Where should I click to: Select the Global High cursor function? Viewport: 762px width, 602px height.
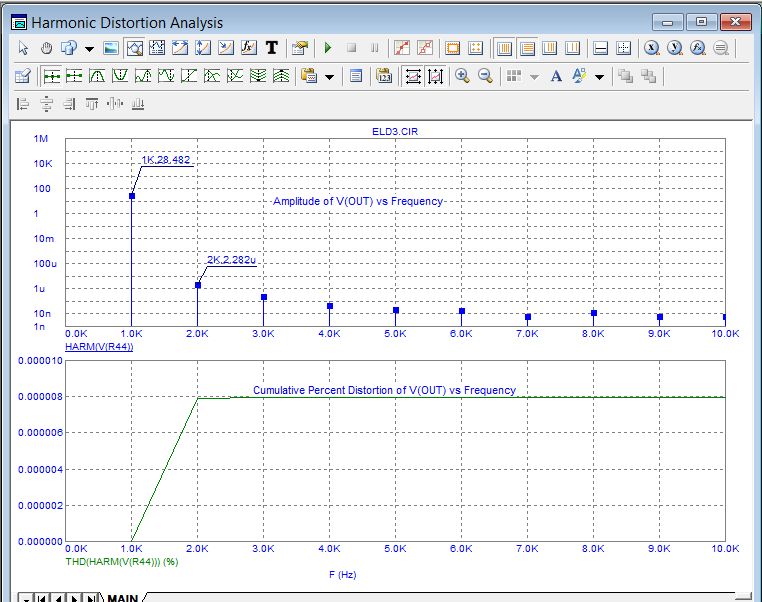point(258,76)
